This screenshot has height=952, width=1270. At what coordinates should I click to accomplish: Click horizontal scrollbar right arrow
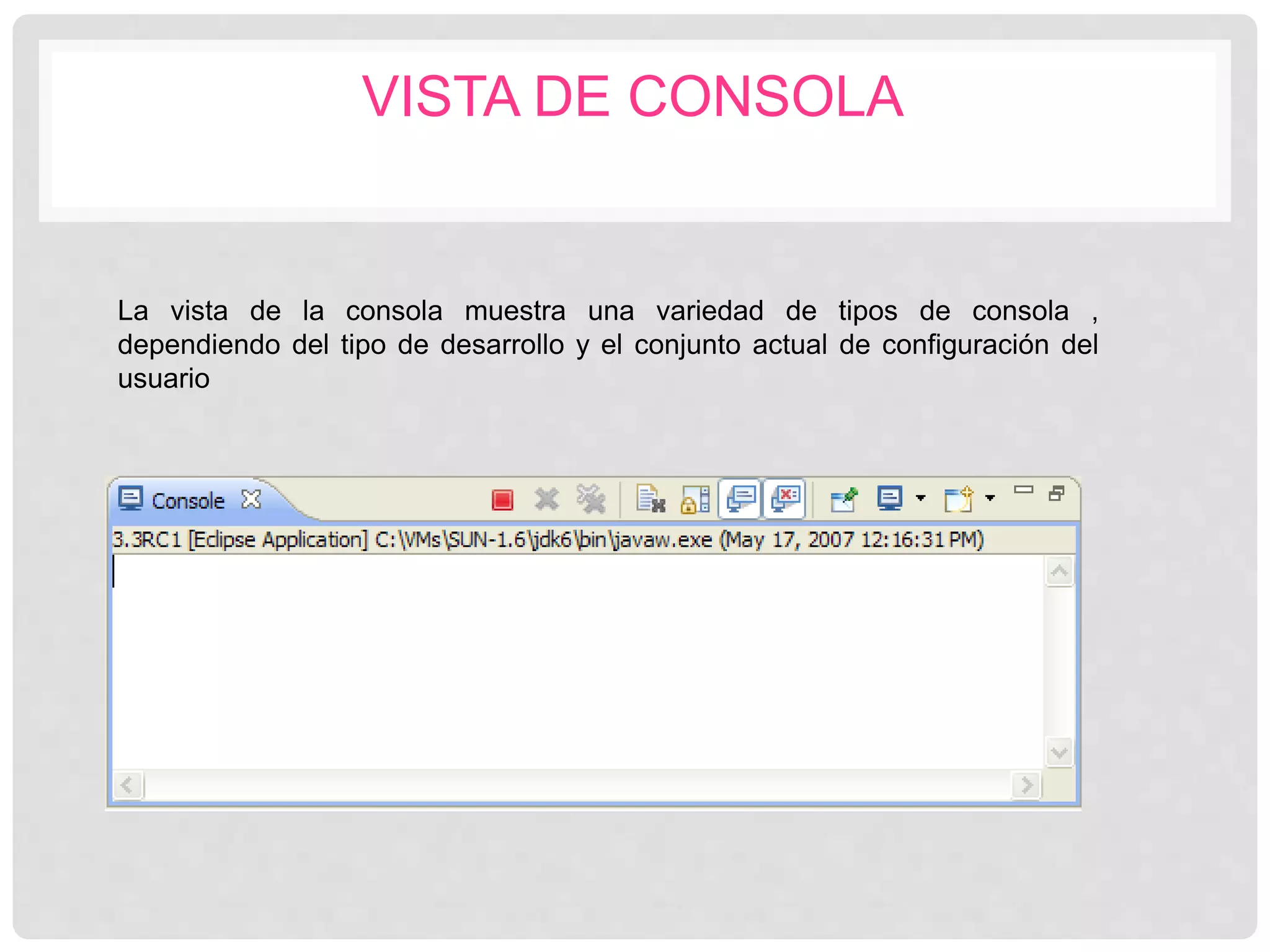click(x=1026, y=786)
